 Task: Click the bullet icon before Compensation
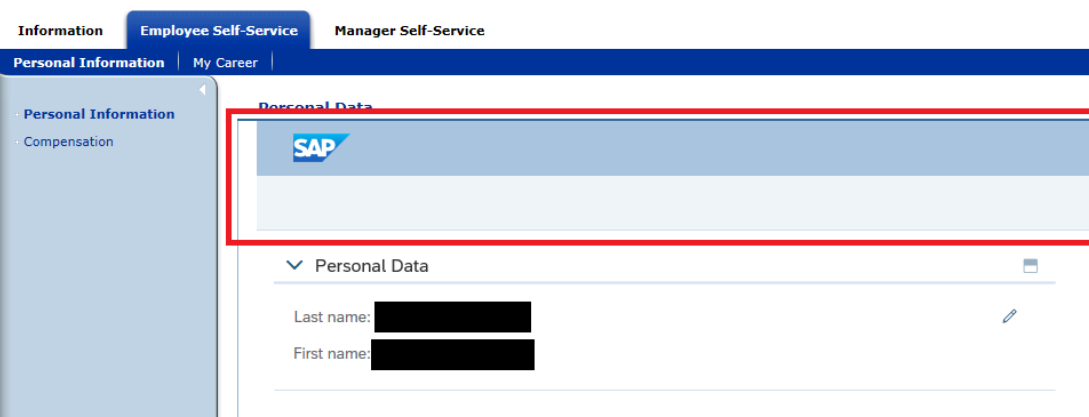tap(17, 142)
